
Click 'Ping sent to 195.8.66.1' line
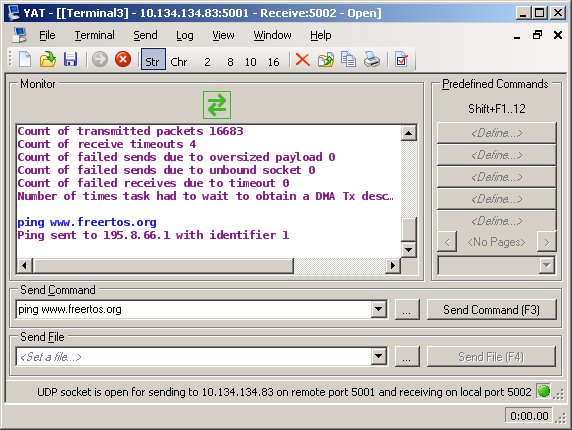coord(153,235)
